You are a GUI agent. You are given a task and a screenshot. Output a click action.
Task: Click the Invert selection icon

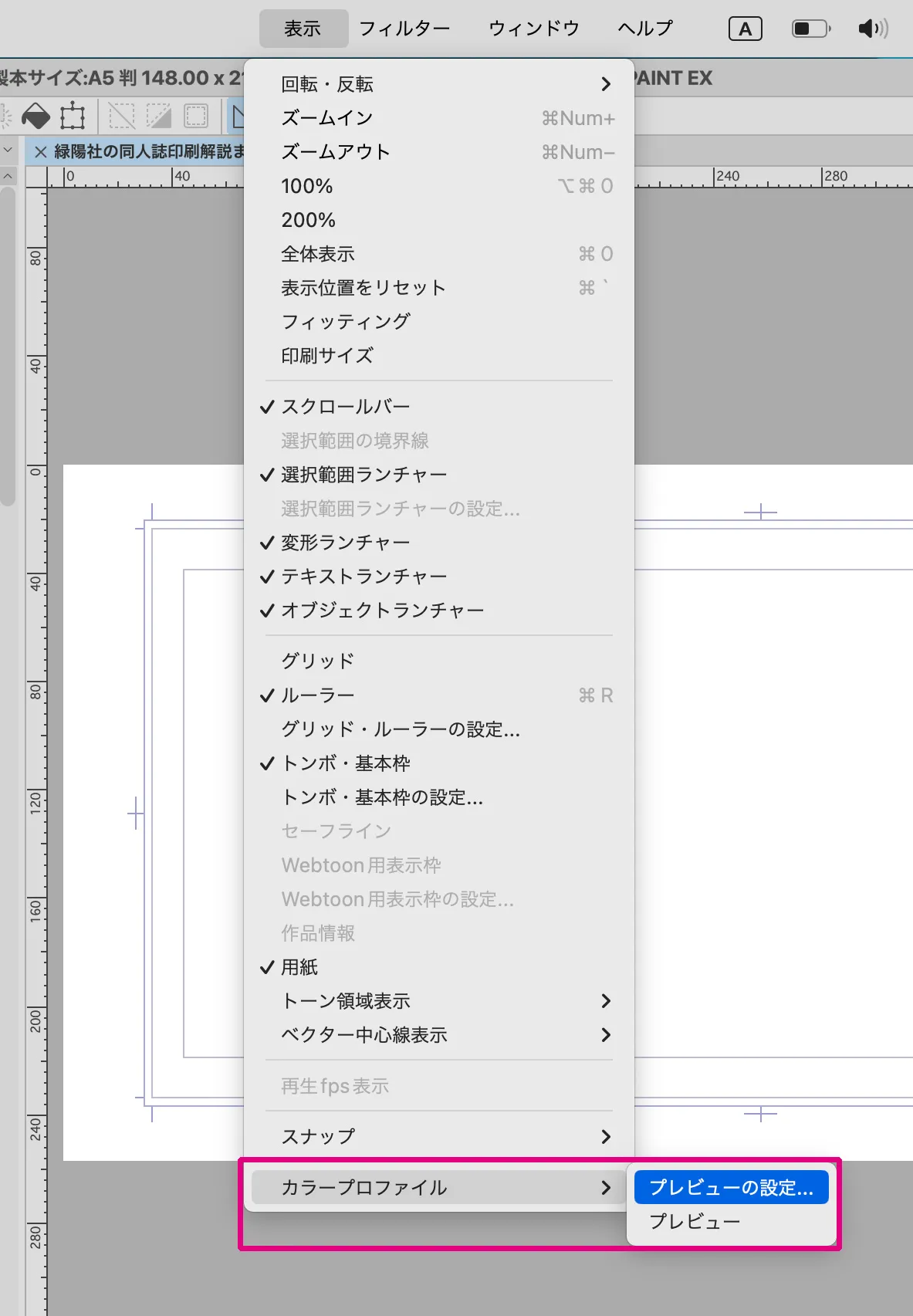pos(158,117)
